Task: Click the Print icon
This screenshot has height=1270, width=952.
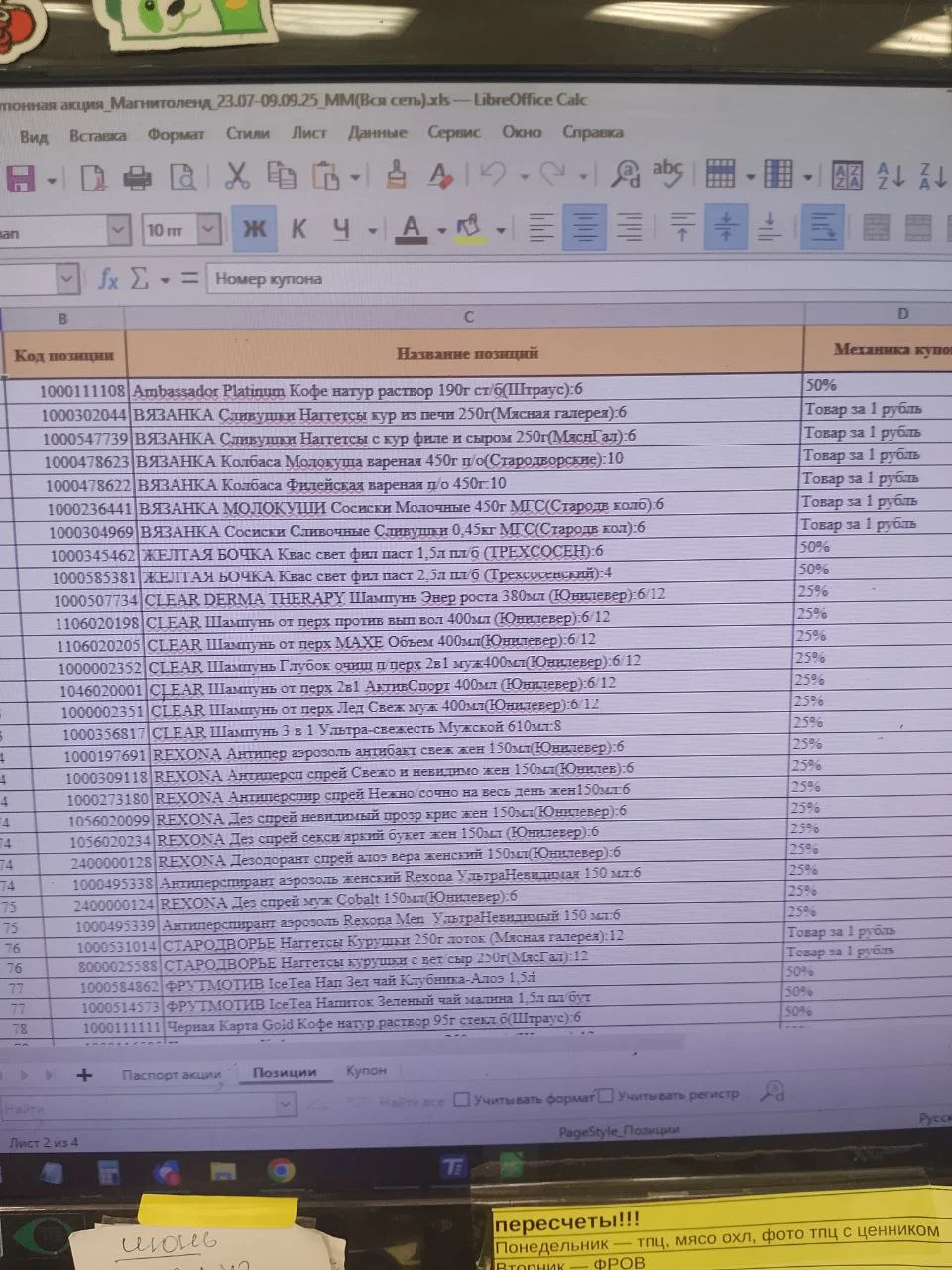Action: click(x=137, y=178)
